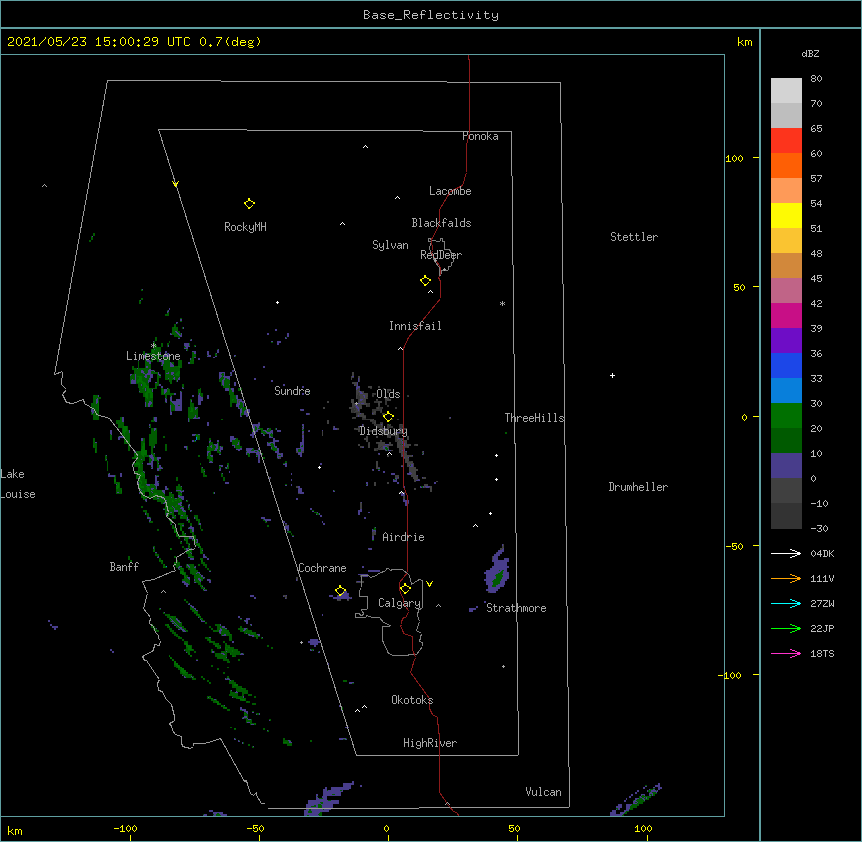Click the RockyMH label
The image size is (862, 842).
pyautogui.click(x=245, y=227)
